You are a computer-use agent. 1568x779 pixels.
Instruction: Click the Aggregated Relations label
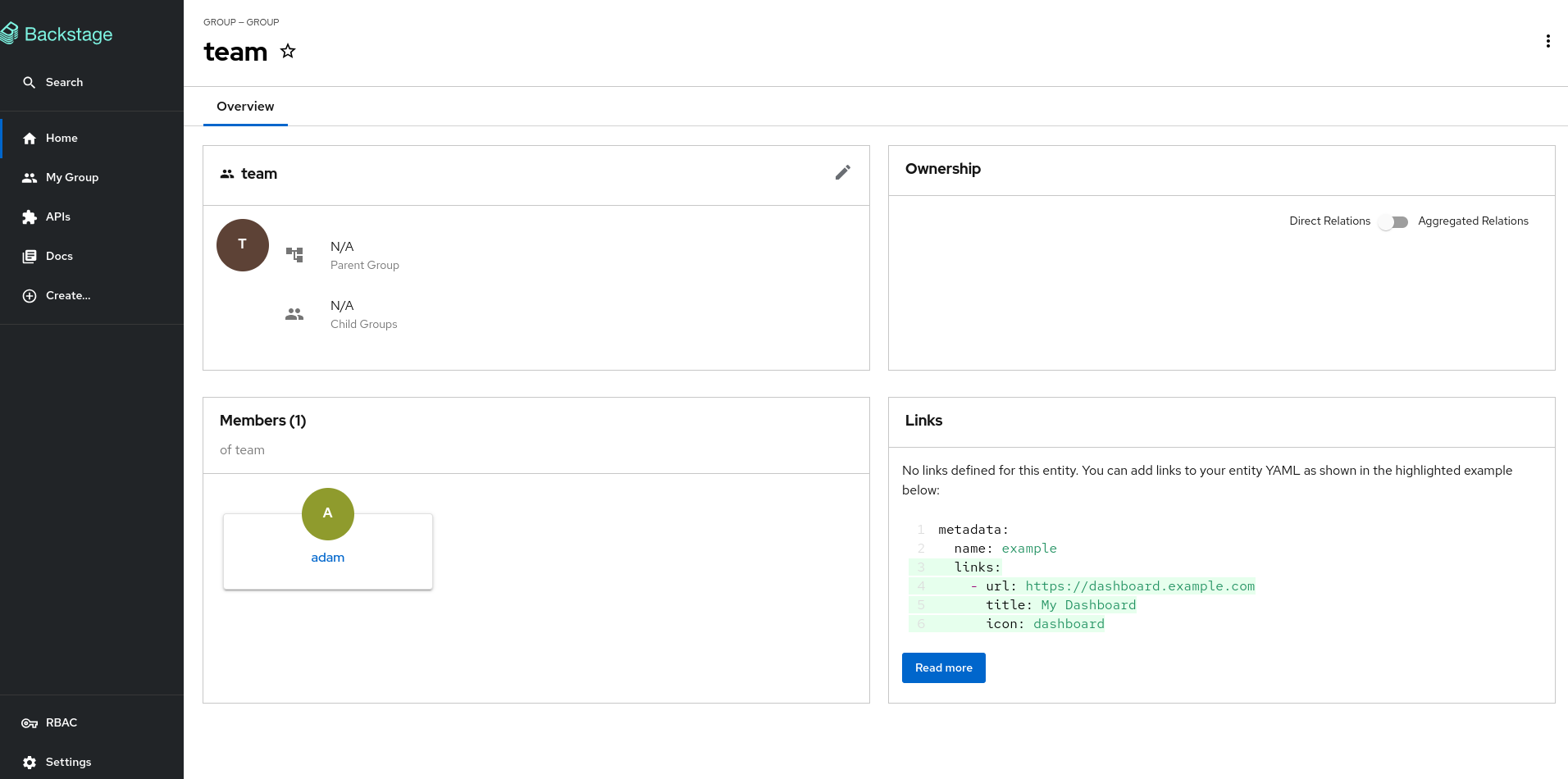click(x=1473, y=221)
